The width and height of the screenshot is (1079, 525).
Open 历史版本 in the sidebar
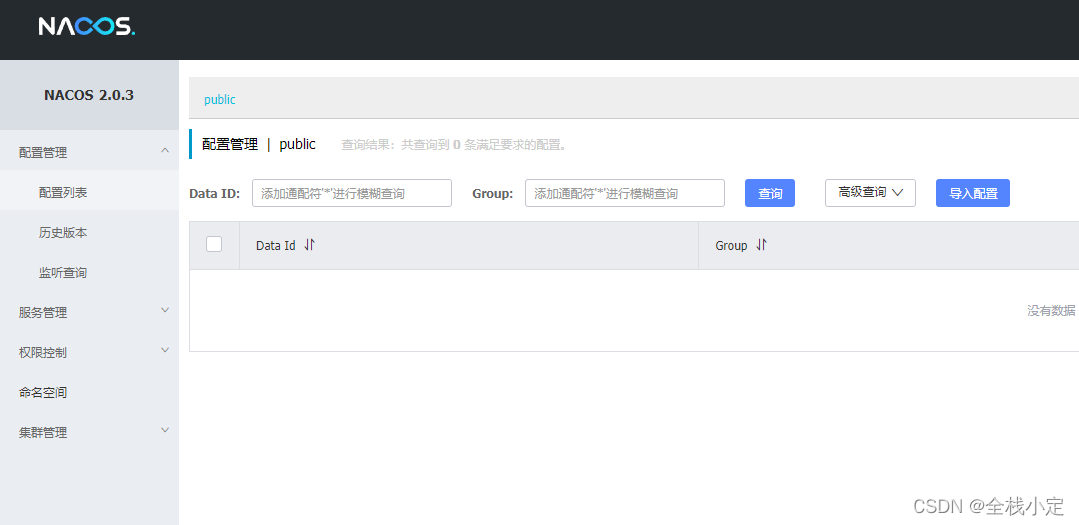click(89, 233)
